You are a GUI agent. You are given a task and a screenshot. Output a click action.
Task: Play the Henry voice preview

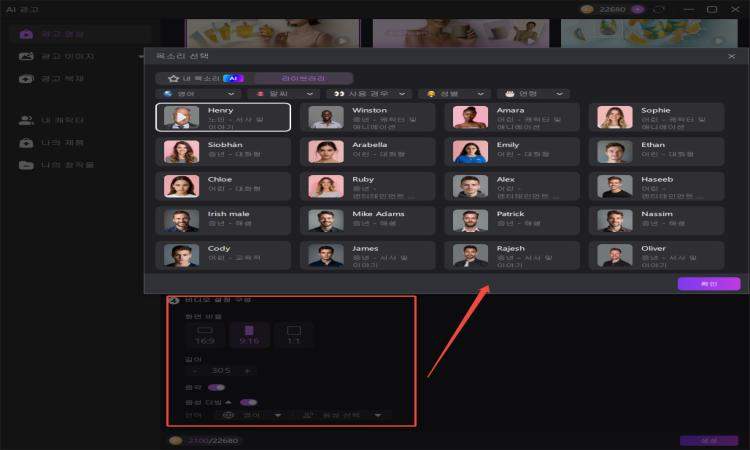tap(181, 117)
